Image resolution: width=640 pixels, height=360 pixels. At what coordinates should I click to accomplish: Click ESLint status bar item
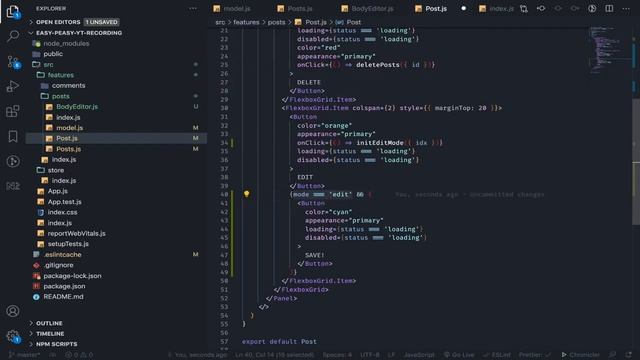coord(497,355)
